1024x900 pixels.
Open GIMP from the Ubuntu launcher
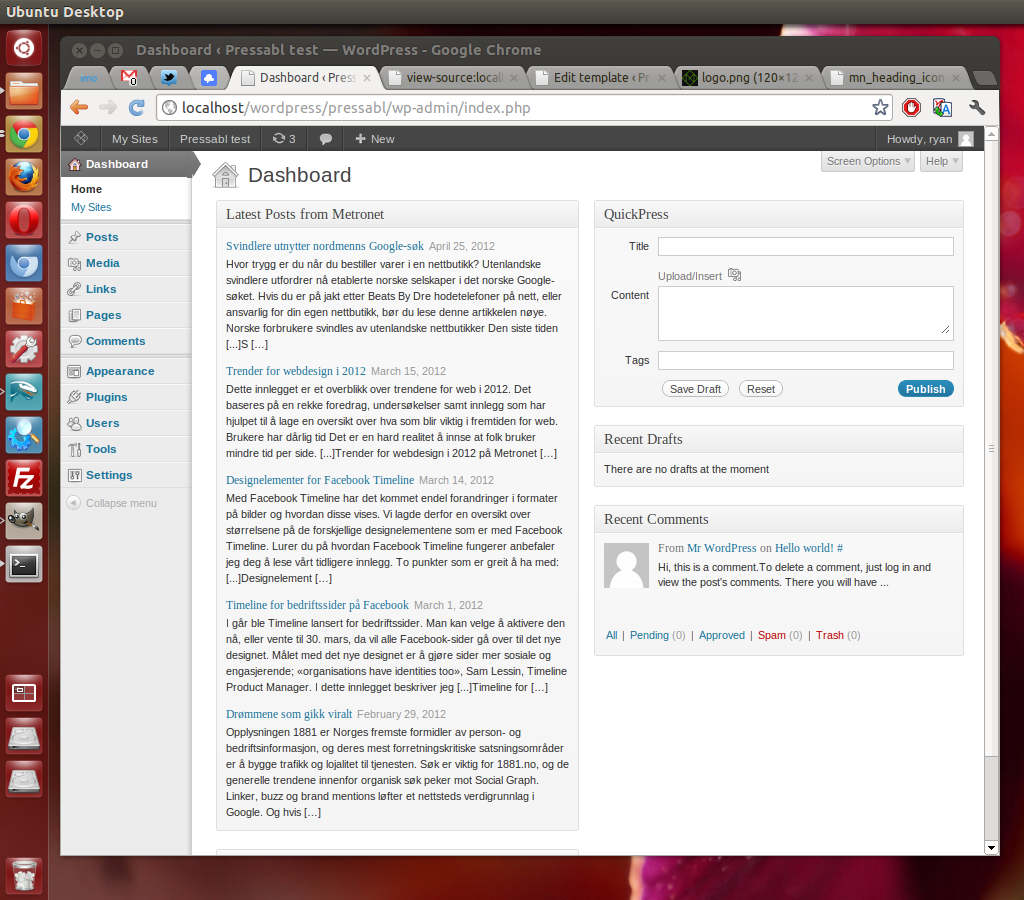click(24, 522)
